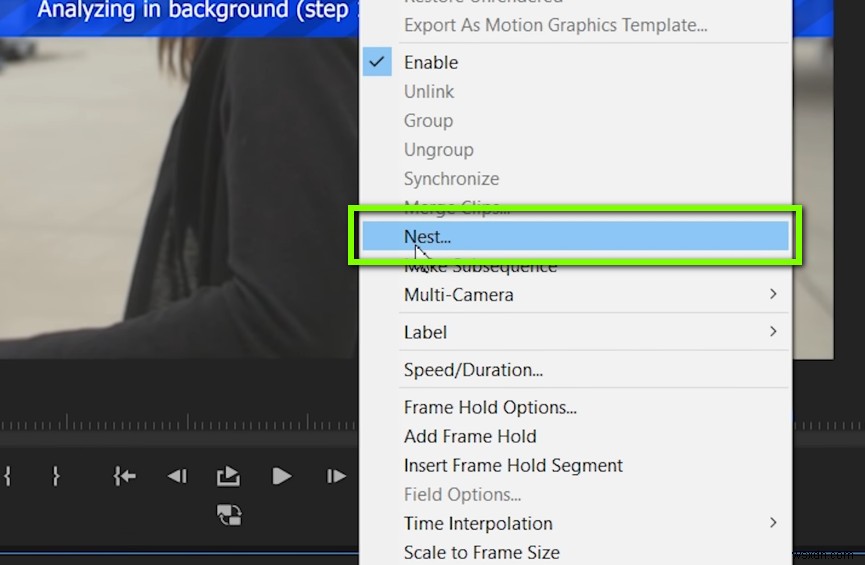Click the Make Subsequence entry
865x565 pixels.
[x=575, y=266]
